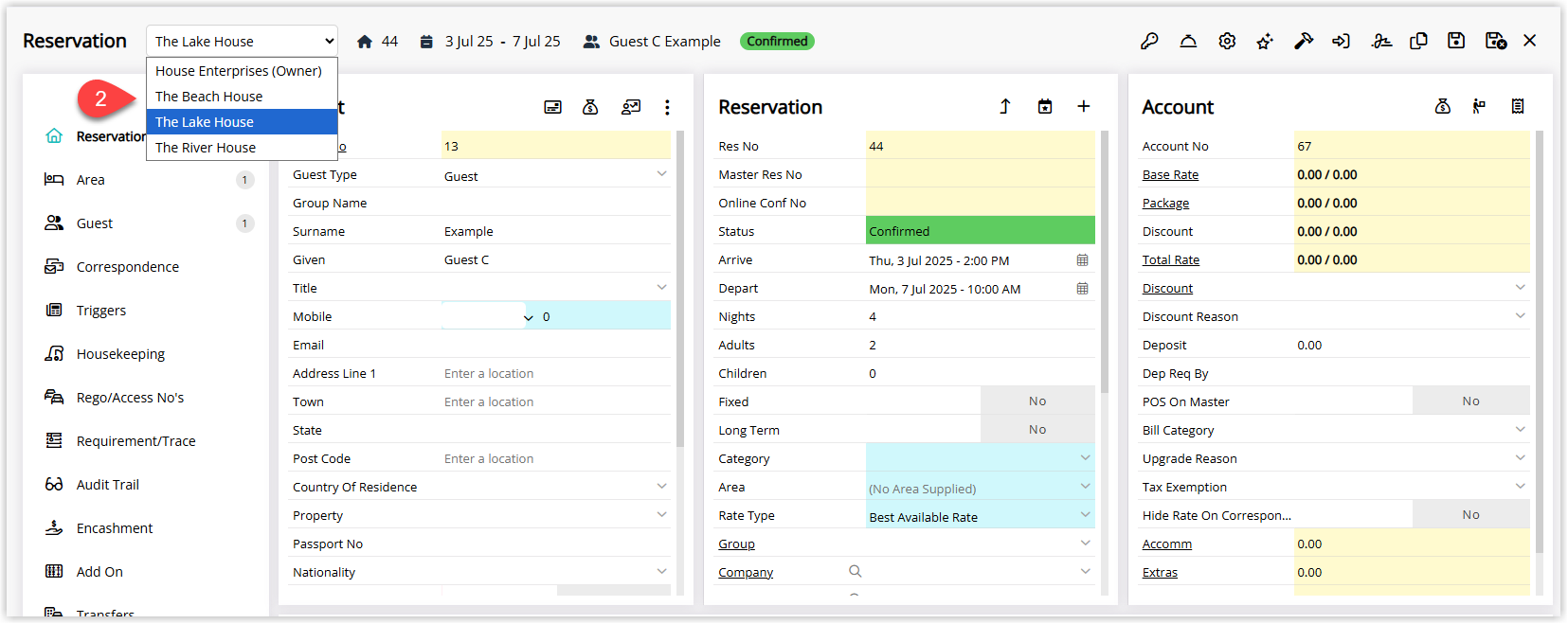Click the save disk icon
Viewport: 1568px width, 624px height.
(x=1456, y=41)
